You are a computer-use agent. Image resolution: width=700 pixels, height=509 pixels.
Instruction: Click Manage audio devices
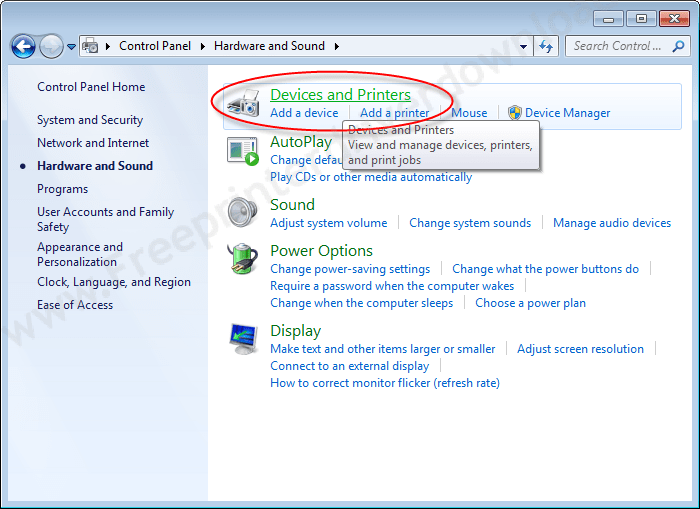click(612, 223)
